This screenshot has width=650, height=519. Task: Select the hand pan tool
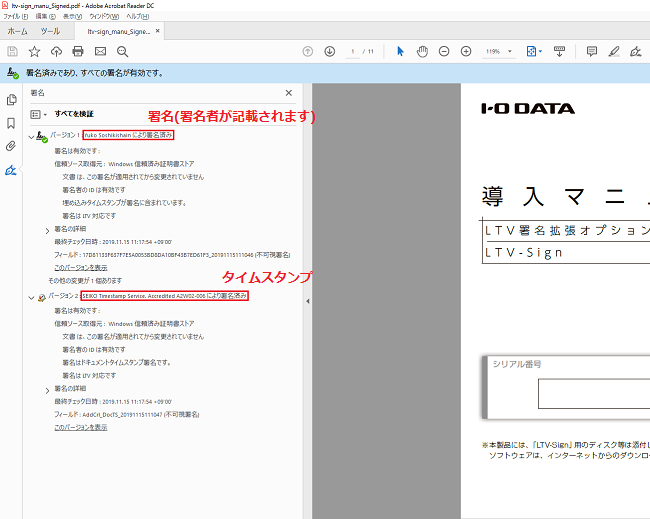(x=422, y=51)
